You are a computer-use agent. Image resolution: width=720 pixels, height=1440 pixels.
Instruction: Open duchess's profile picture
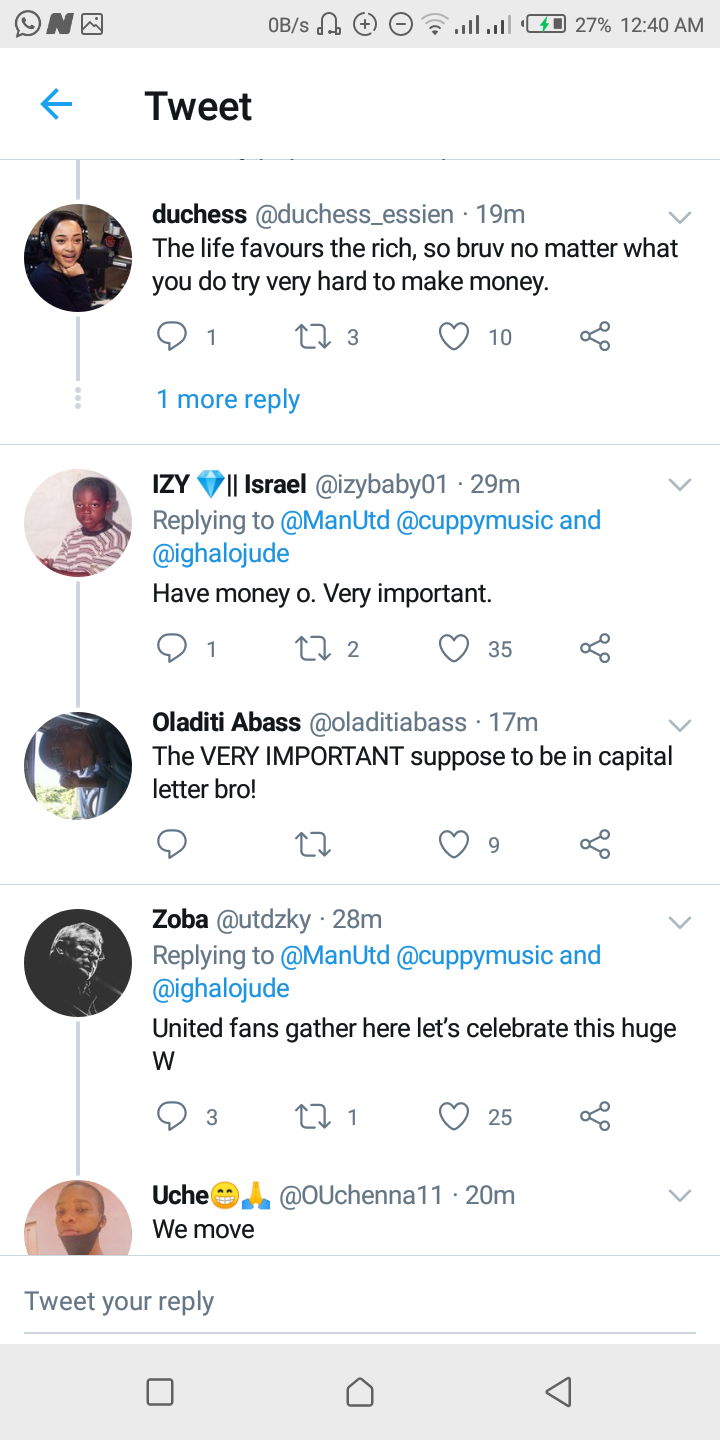[x=78, y=258]
